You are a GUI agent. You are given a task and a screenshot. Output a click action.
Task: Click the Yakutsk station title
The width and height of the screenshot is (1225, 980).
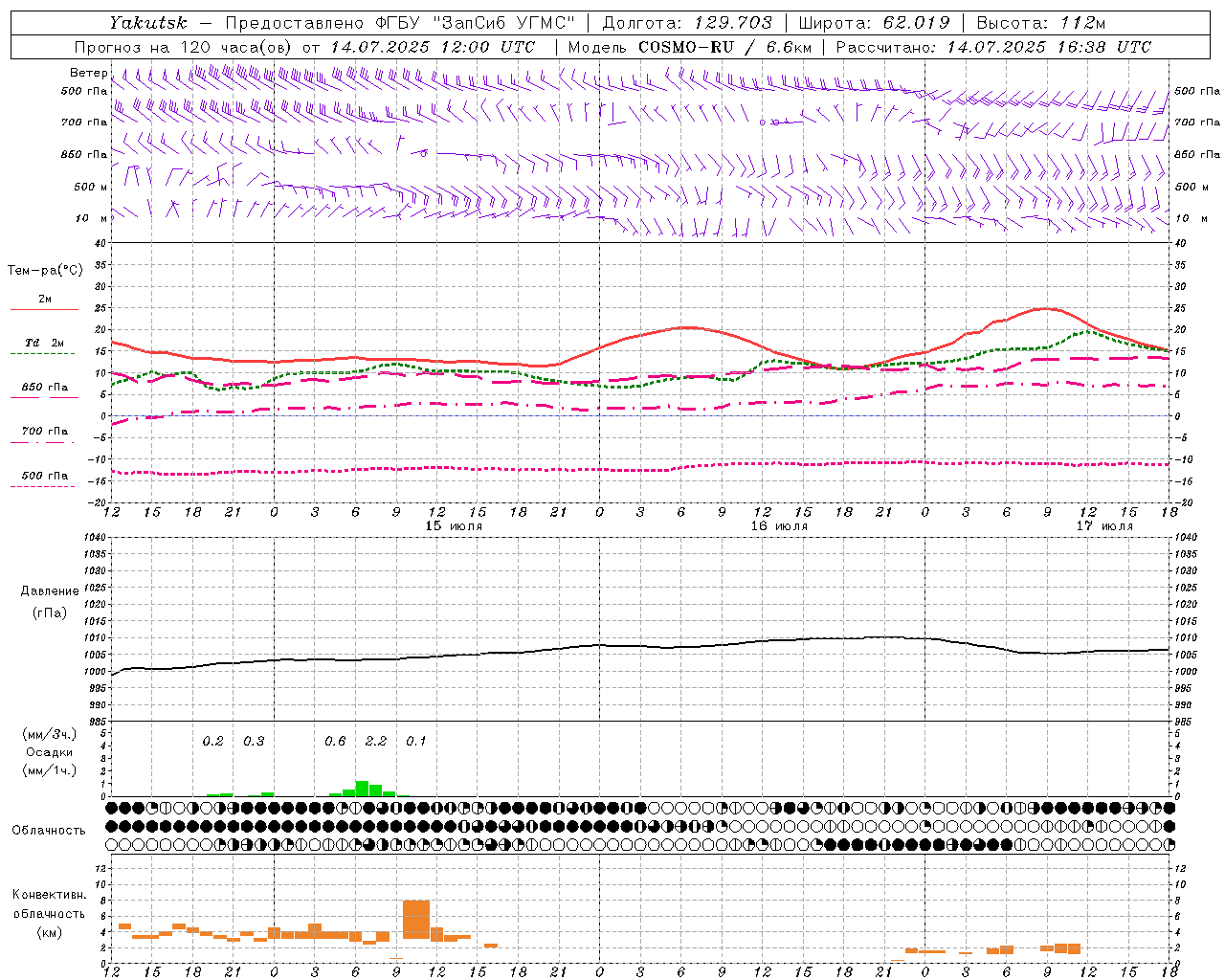tap(148, 23)
